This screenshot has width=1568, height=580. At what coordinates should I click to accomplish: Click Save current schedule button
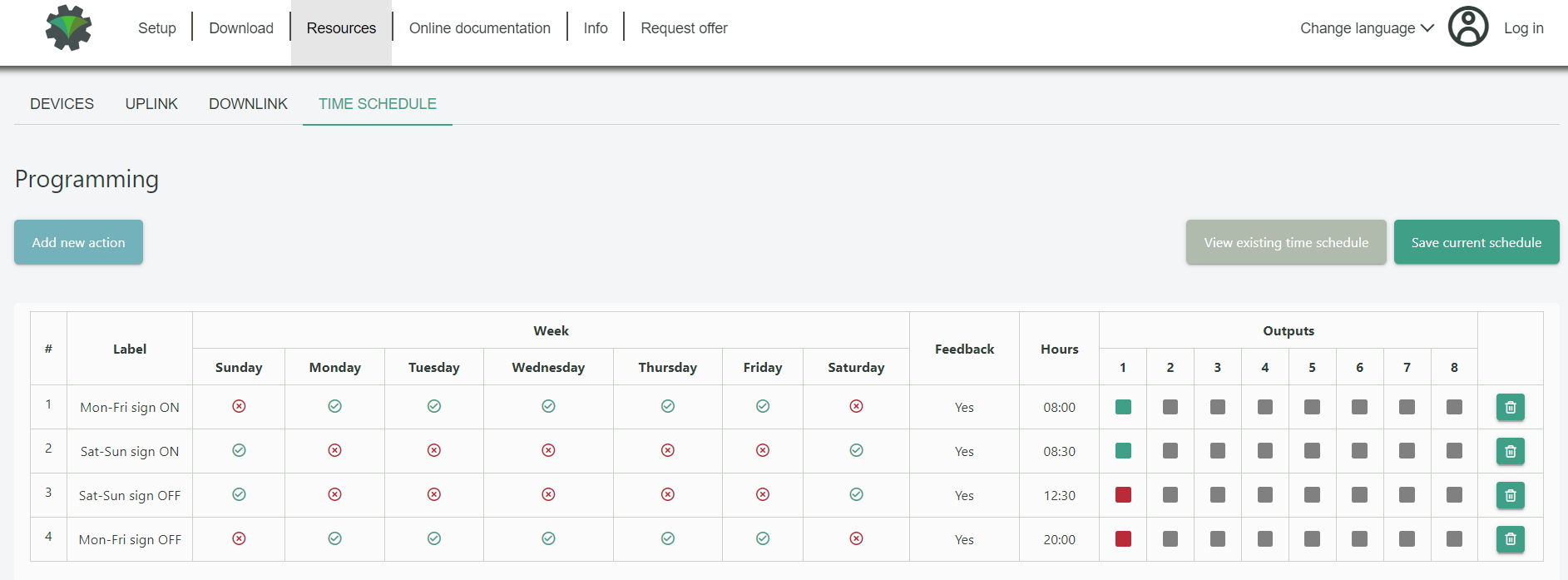coord(1476,242)
